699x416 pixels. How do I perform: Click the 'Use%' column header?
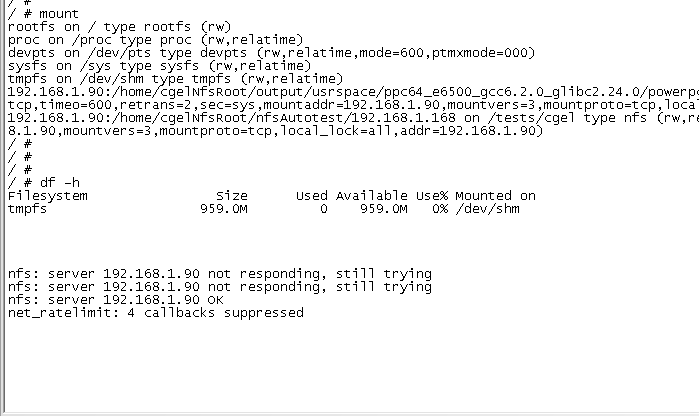432,196
